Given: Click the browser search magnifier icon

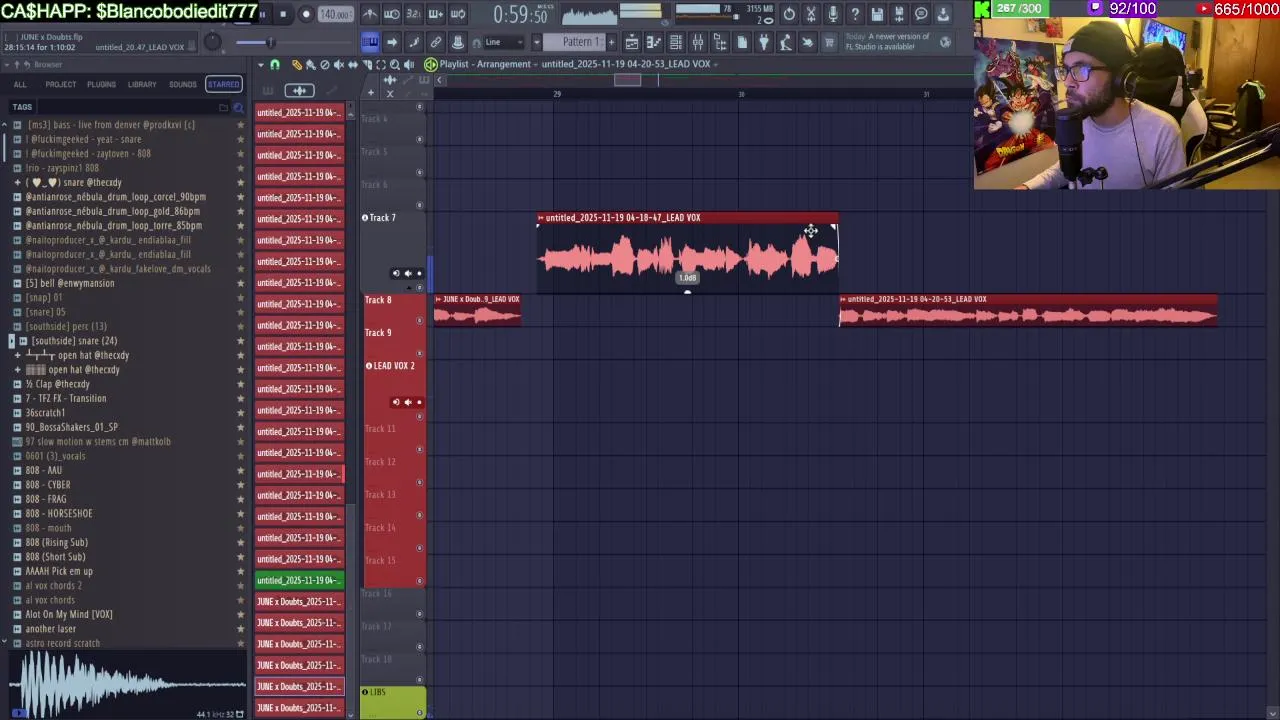Looking at the screenshot, I should tap(238, 107).
